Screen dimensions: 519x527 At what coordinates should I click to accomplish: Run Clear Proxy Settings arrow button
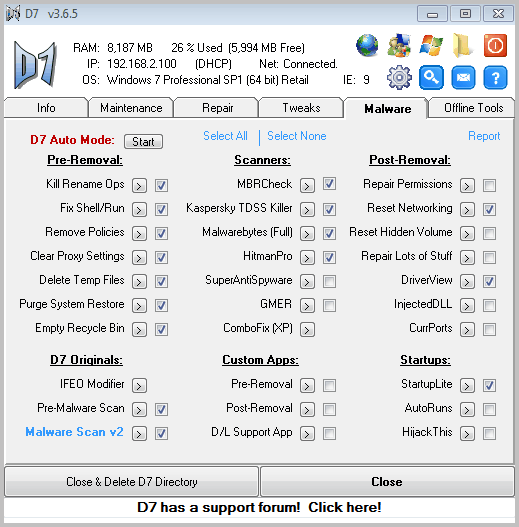(x=139, y=257)
